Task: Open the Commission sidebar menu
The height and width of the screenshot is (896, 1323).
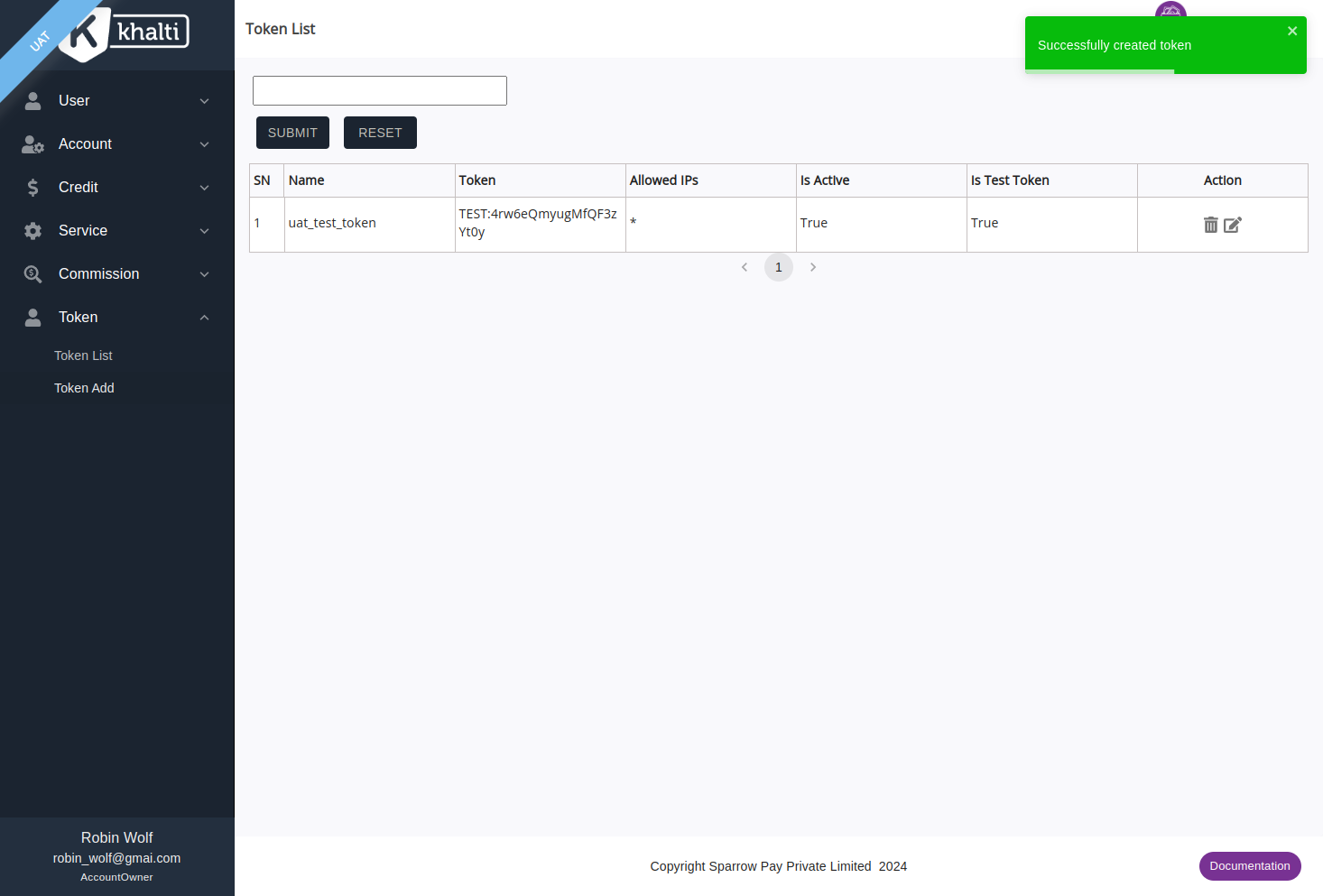Action: (117, 274)
